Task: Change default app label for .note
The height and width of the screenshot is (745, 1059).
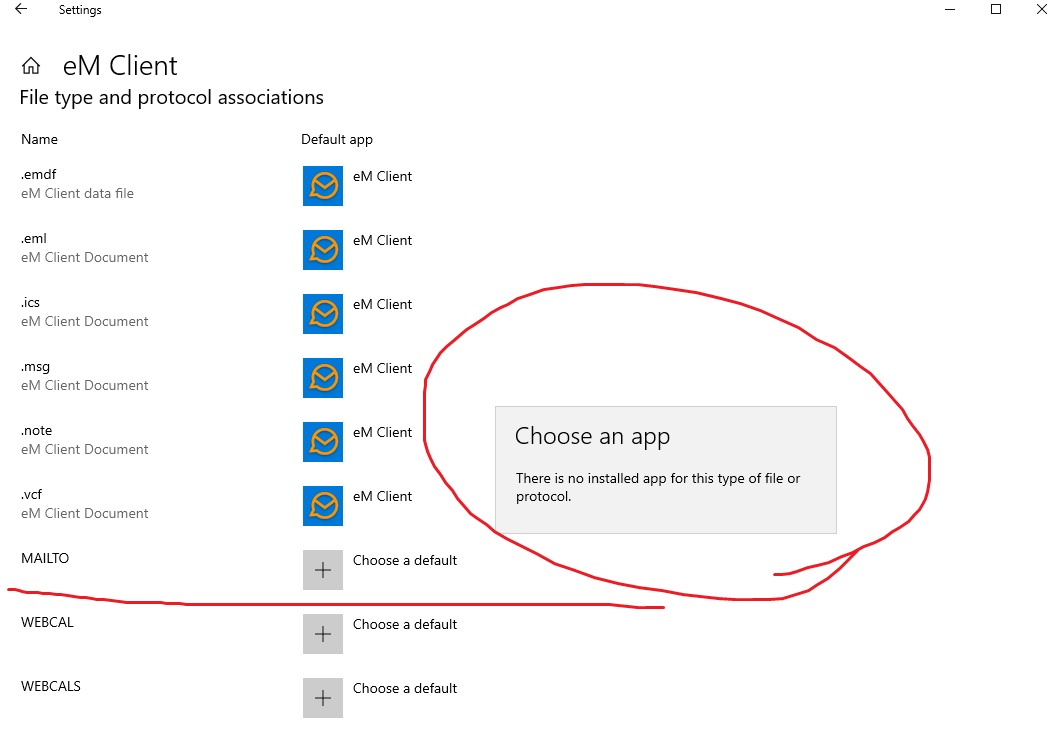Action: click(x=382, y=432)
